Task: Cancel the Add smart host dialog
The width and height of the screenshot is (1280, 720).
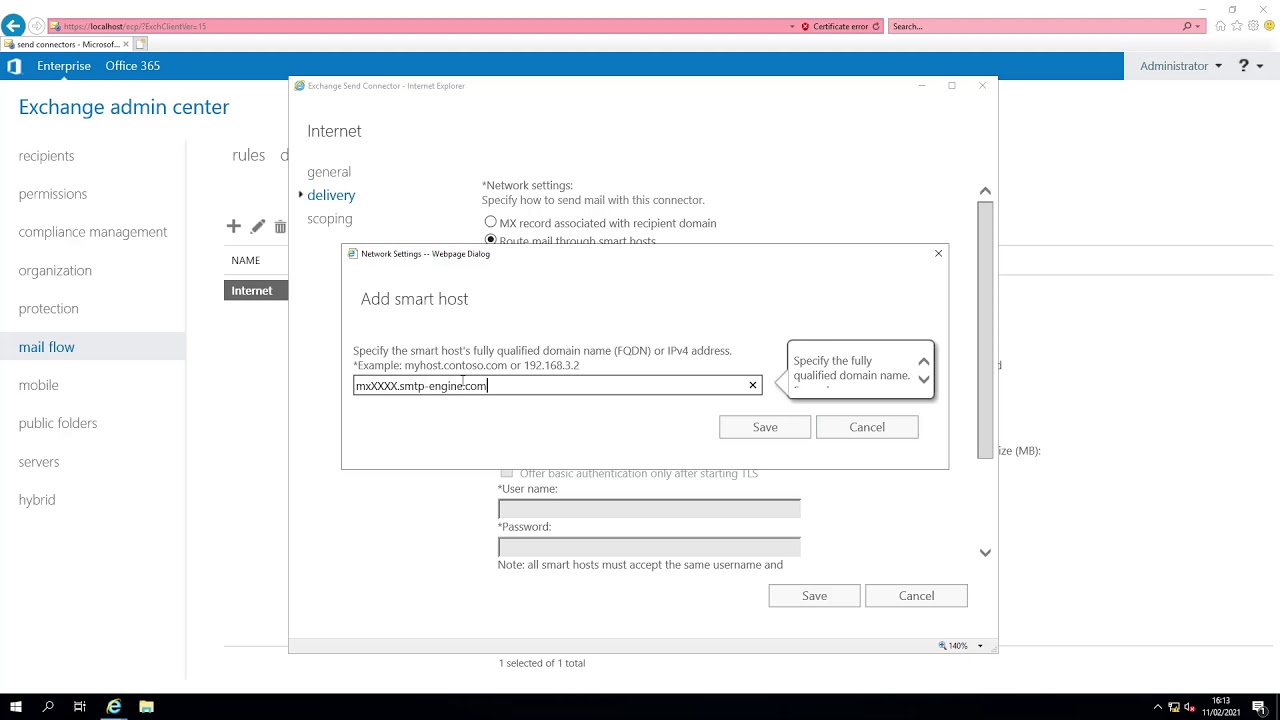Action: pos(867,427)
